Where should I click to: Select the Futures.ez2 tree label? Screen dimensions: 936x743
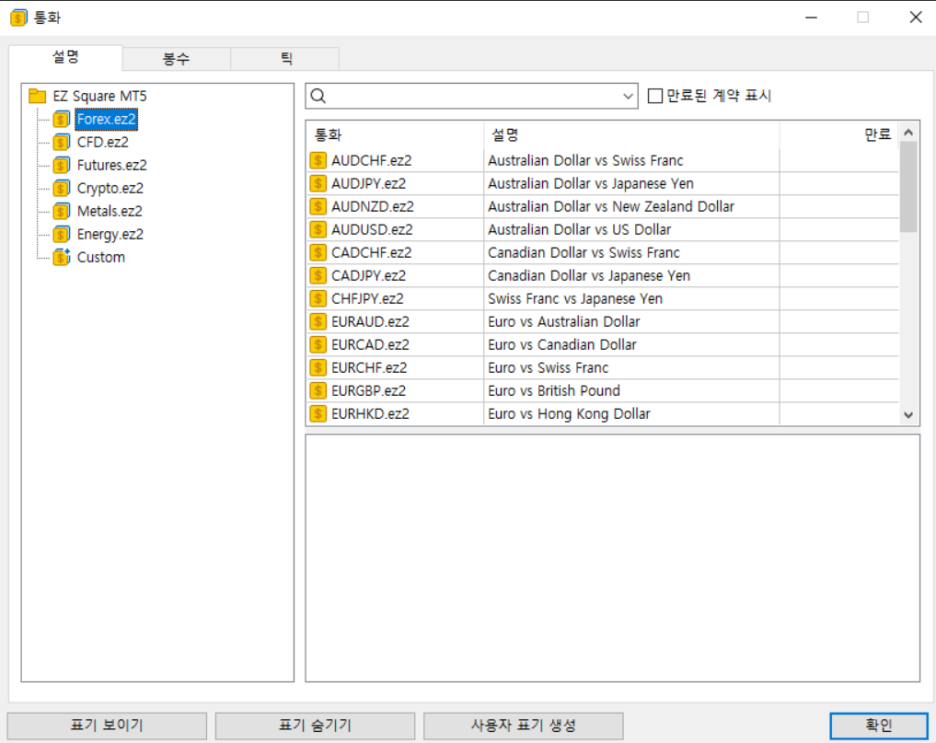coord(112,165)
